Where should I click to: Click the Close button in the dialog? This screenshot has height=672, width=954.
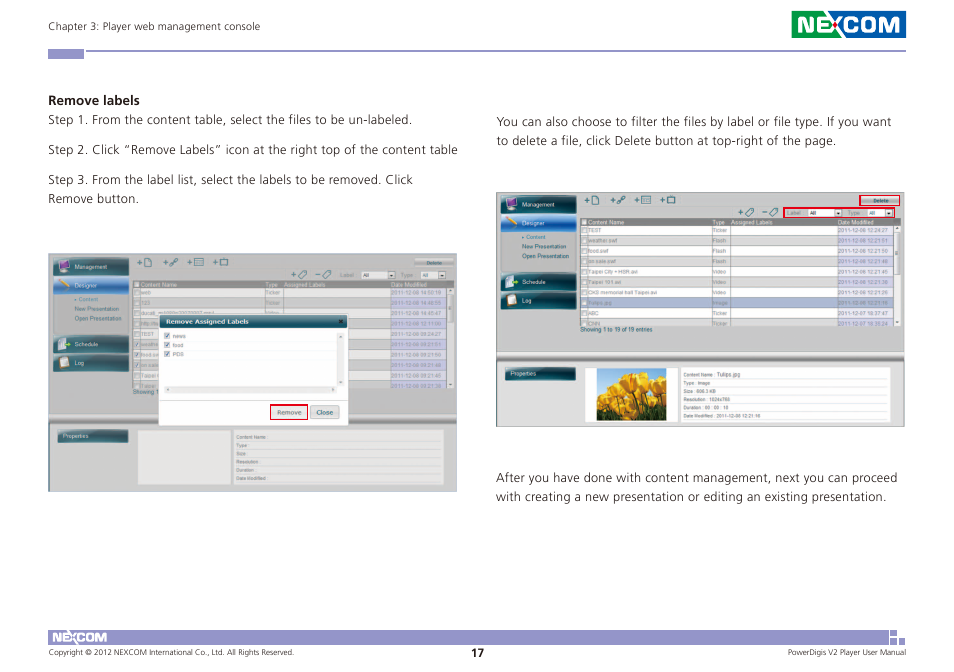324,412
